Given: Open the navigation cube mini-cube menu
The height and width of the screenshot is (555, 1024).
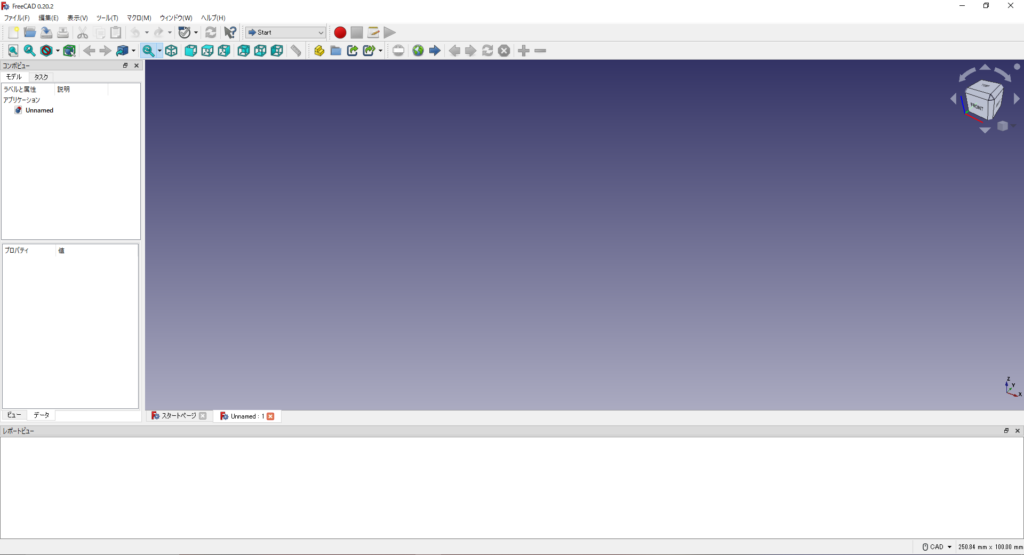Looking at the screenshot, I should coord(1002,126).
